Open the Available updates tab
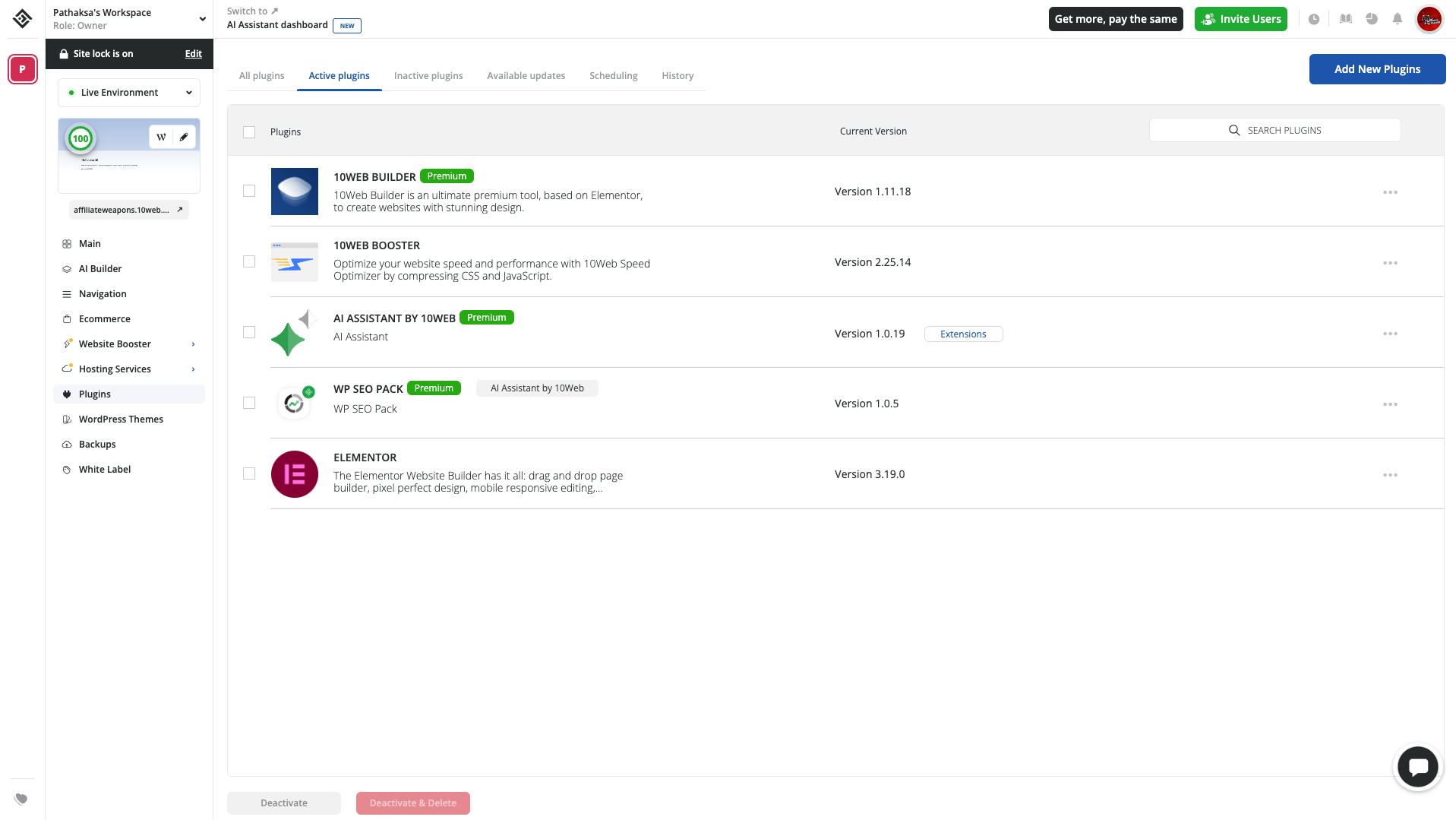Image resolution: width=1456 pixels, height=820 pixels. coord(526,76)
